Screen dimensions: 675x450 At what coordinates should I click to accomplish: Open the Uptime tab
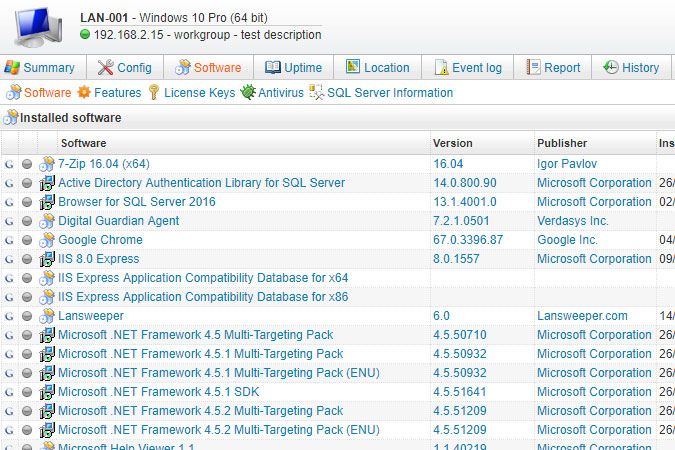pos(293,68)
